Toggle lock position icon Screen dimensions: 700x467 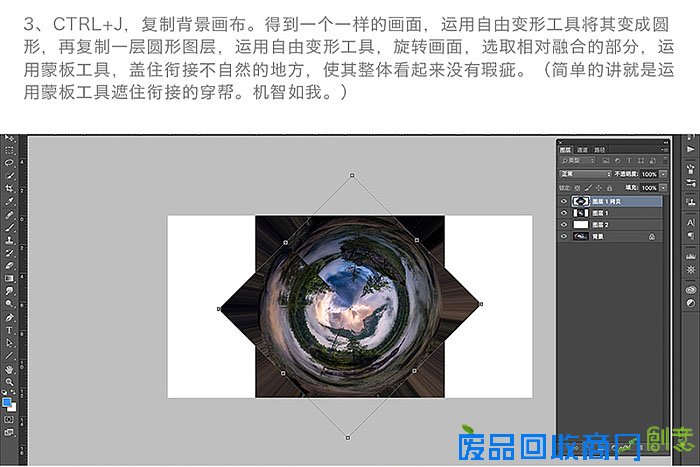click(599, 188)
